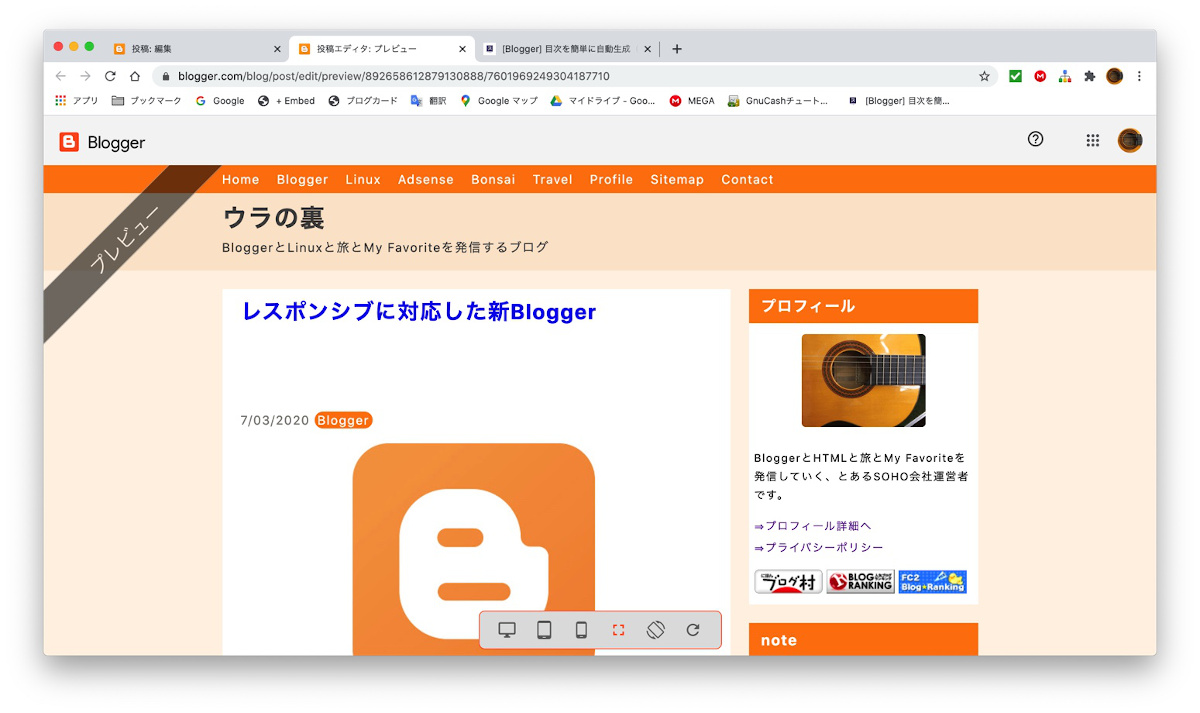Open the Chrome extensions puzzle icon

tap(1090, 76)
